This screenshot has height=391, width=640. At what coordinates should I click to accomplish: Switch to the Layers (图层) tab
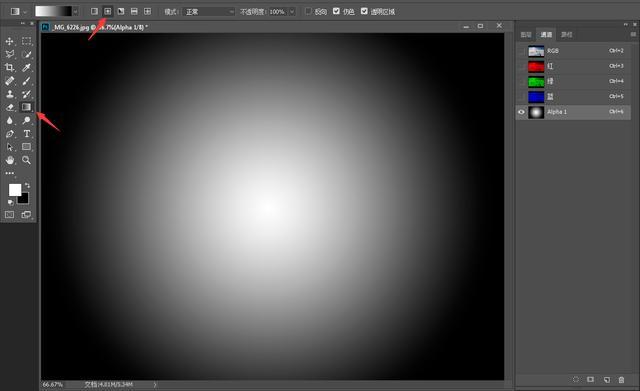[526, 35]
